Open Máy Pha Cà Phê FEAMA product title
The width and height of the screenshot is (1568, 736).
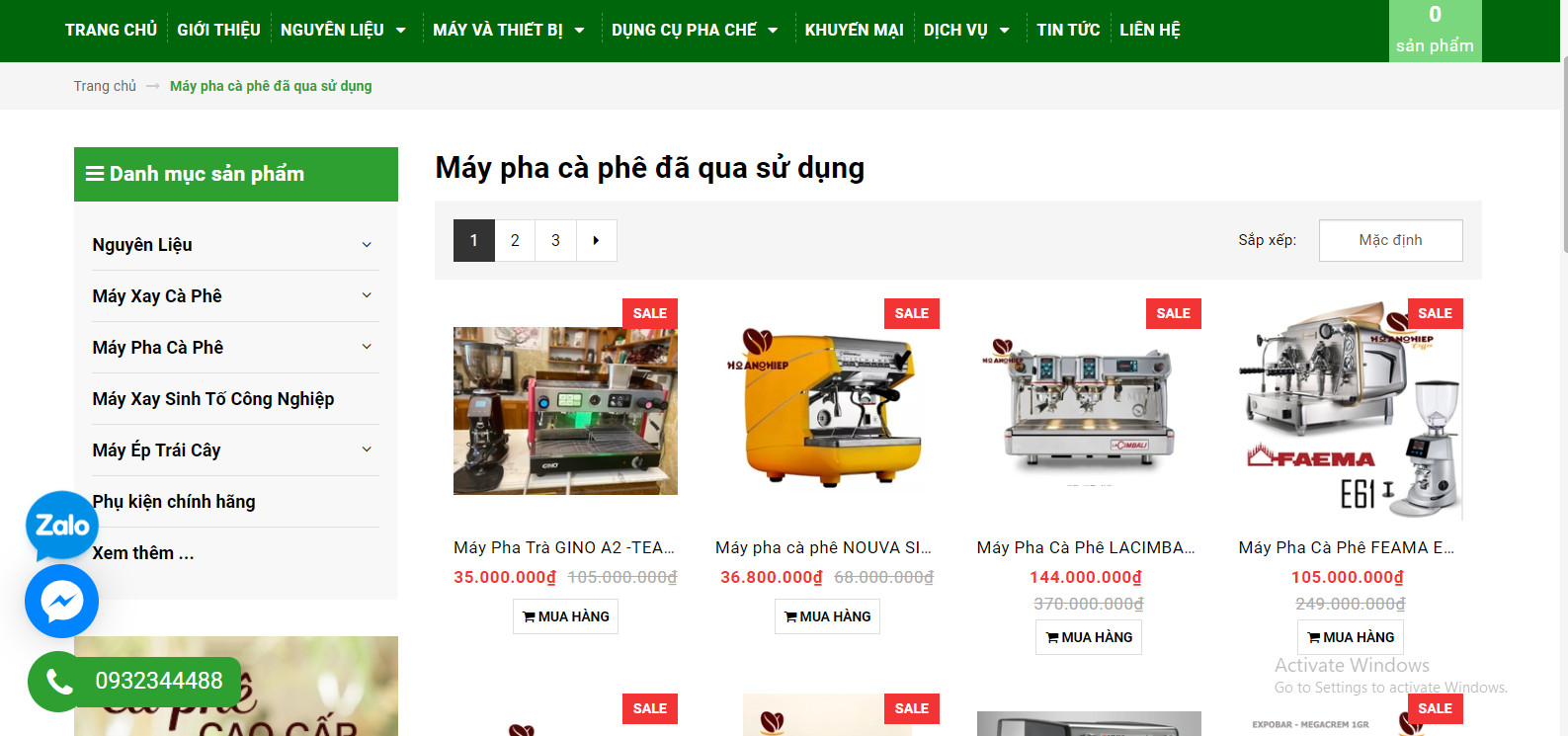(x=1347, y=547)
